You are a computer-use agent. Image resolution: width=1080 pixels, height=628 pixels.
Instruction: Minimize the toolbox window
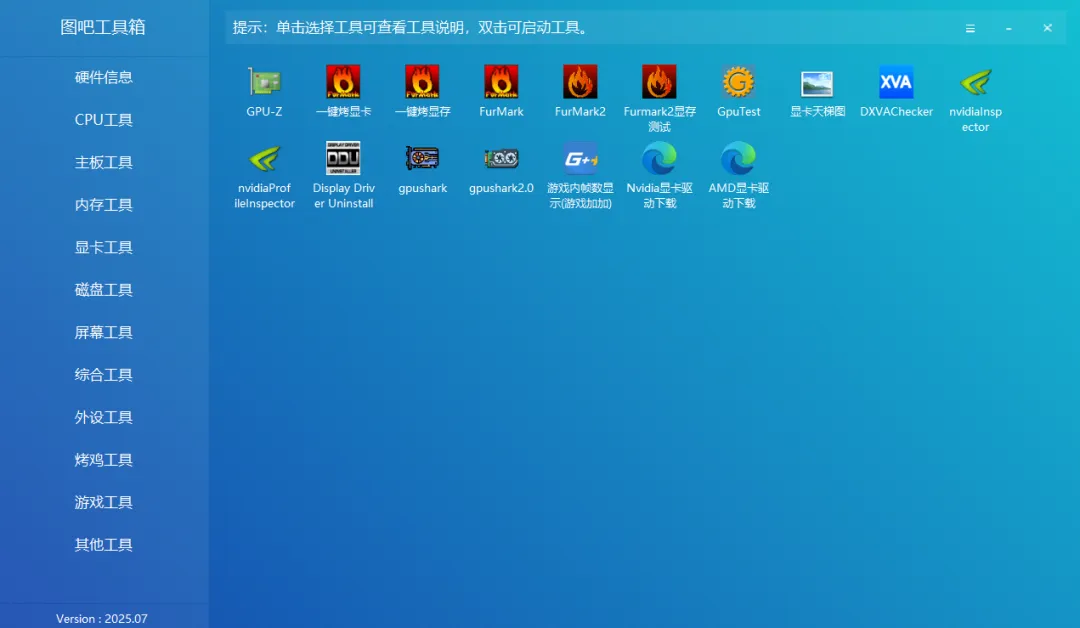pos(1008,28)
